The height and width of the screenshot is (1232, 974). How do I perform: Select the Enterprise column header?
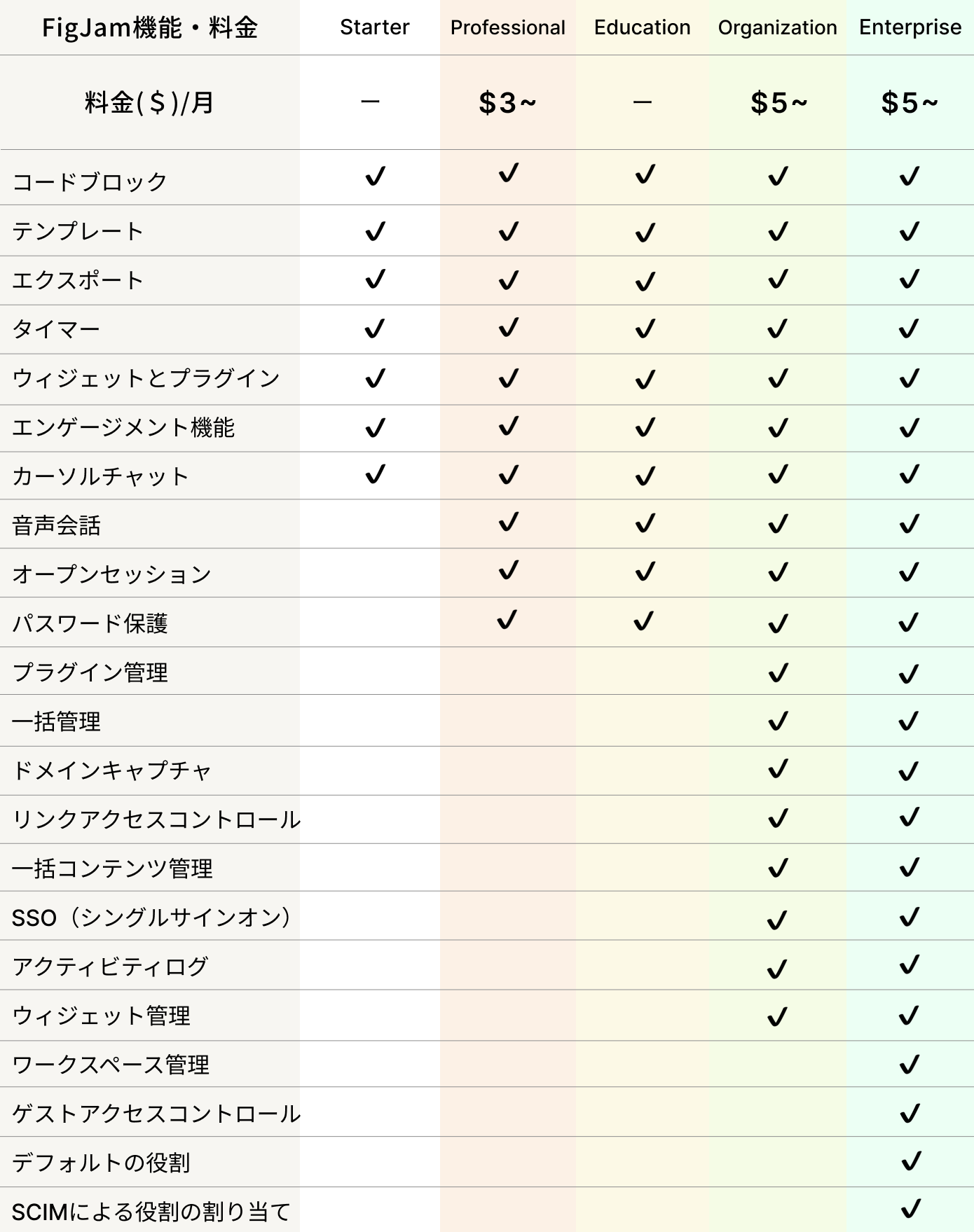pos(910,27)
